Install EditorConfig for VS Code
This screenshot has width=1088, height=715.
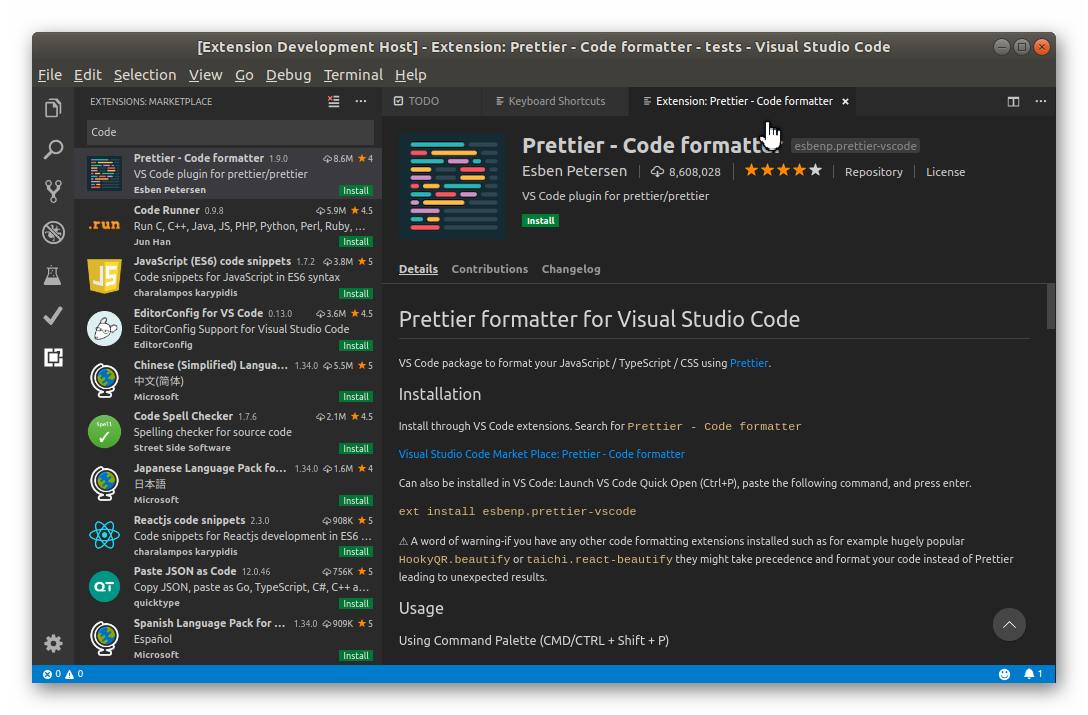pyautogui.click(x=356, y=346)
